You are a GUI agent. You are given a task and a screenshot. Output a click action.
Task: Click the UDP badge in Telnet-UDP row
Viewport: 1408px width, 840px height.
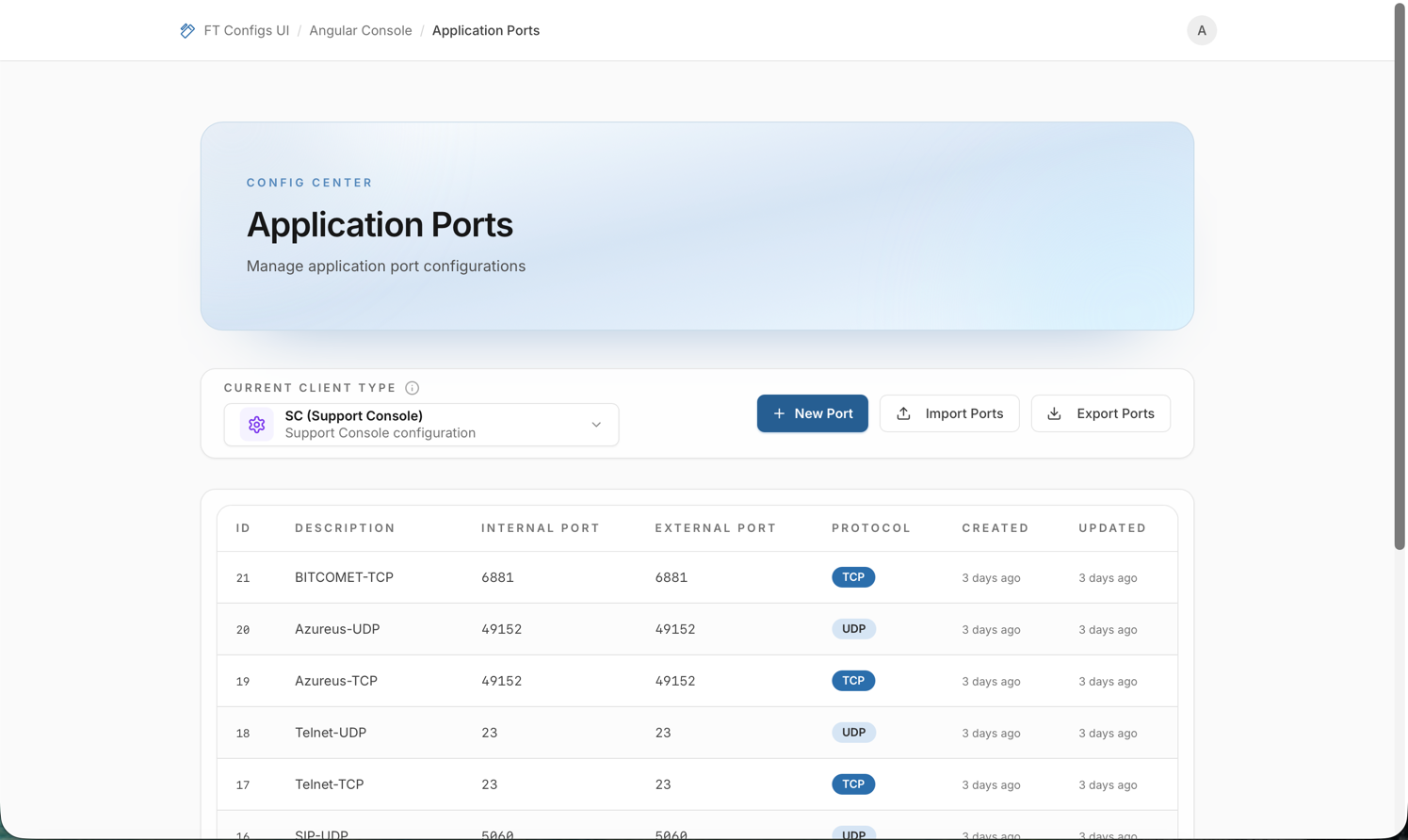tap(853, 733)
